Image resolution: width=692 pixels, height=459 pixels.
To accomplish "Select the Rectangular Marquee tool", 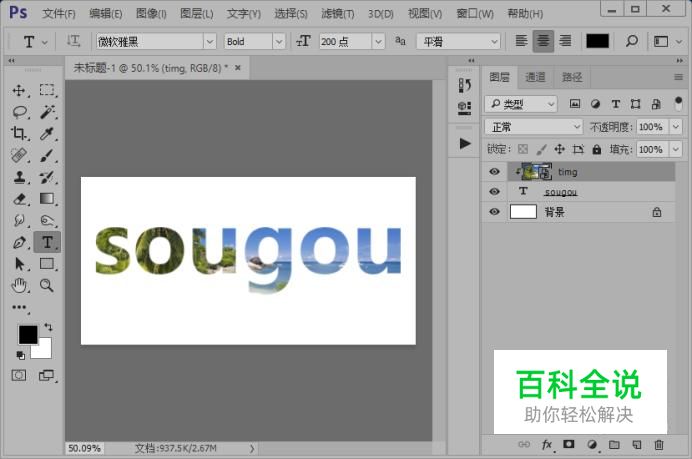I will tap(46, 90).
